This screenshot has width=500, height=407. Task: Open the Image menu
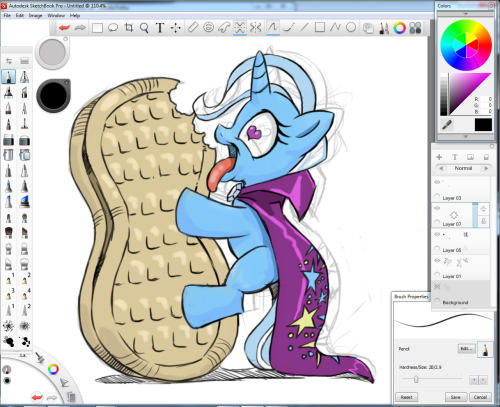tap(35, 16)
